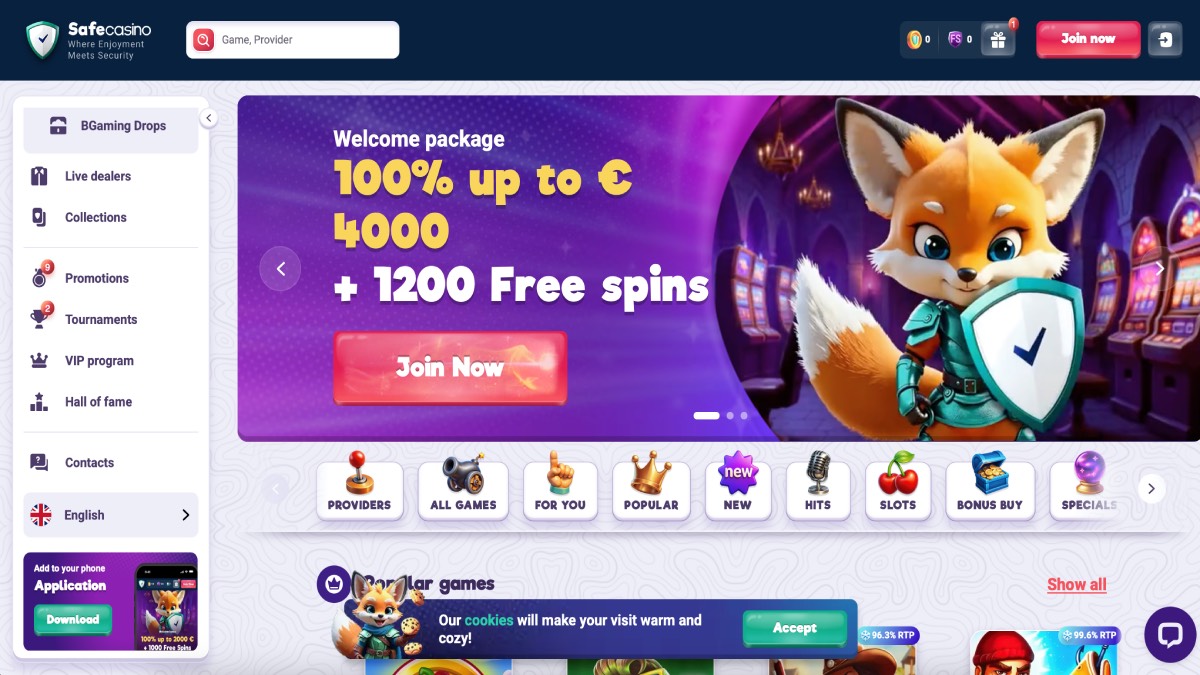The width and height of the screenshot is (1200, 675).
Task: Select the second banner slide dot
Action: pyautogui.click(x=730, y=415)
